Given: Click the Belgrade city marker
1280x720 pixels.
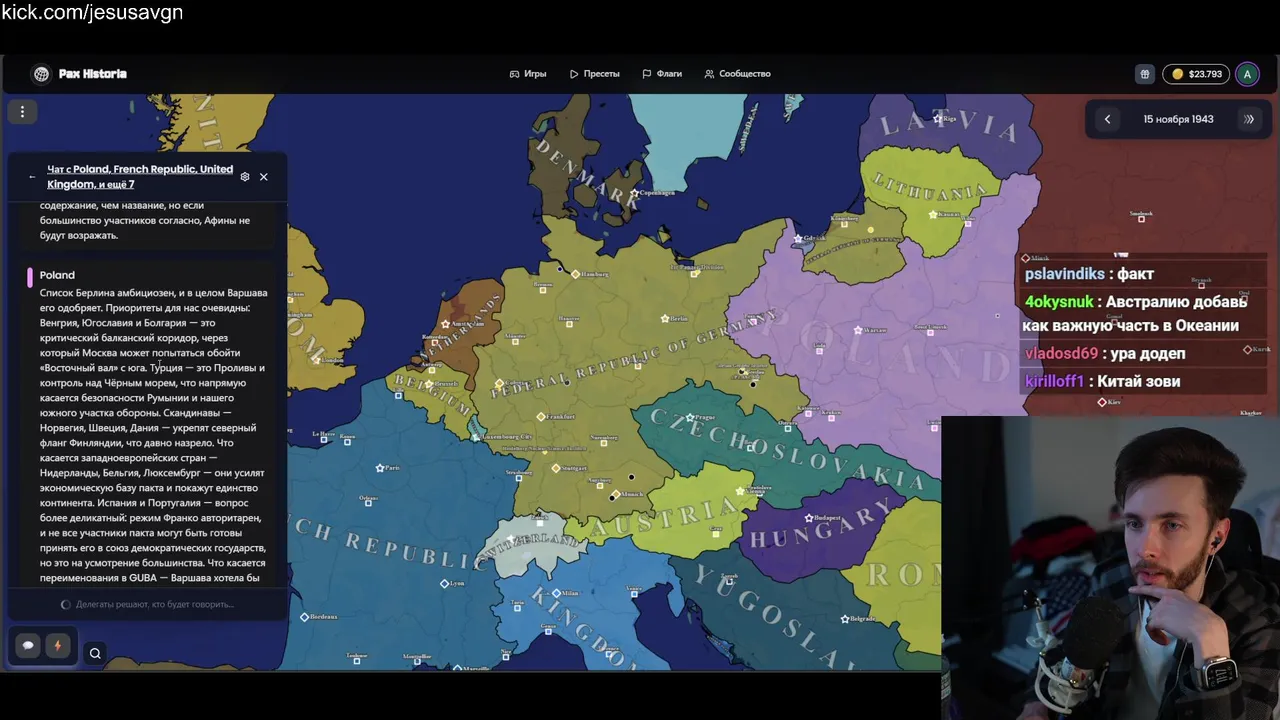Looking at the screenshot, I should (845, 619).
